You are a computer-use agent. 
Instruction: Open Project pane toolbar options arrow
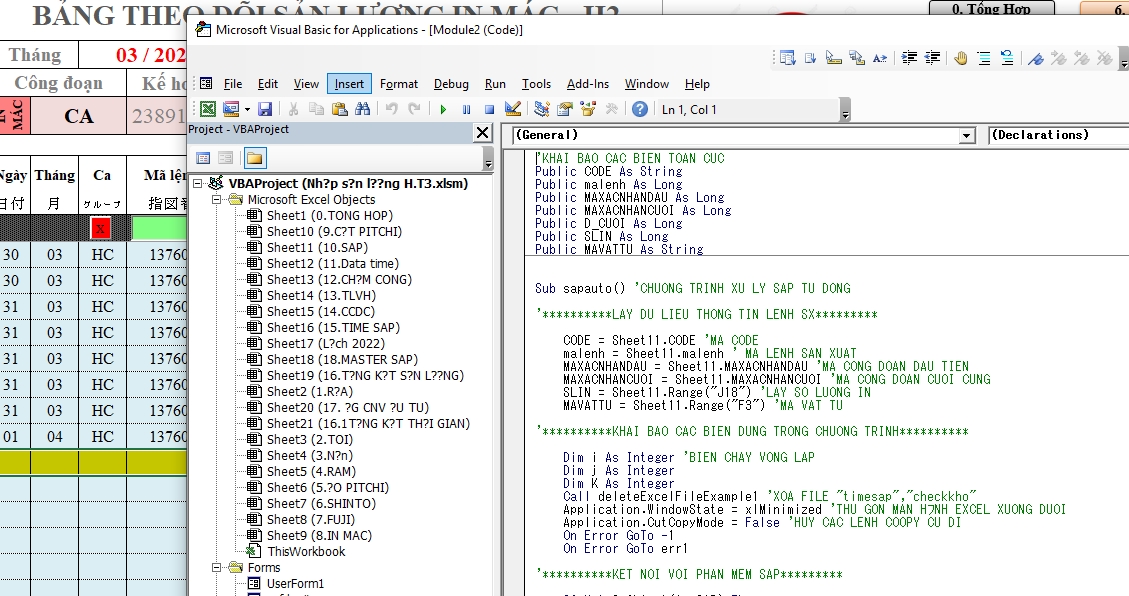488,159
